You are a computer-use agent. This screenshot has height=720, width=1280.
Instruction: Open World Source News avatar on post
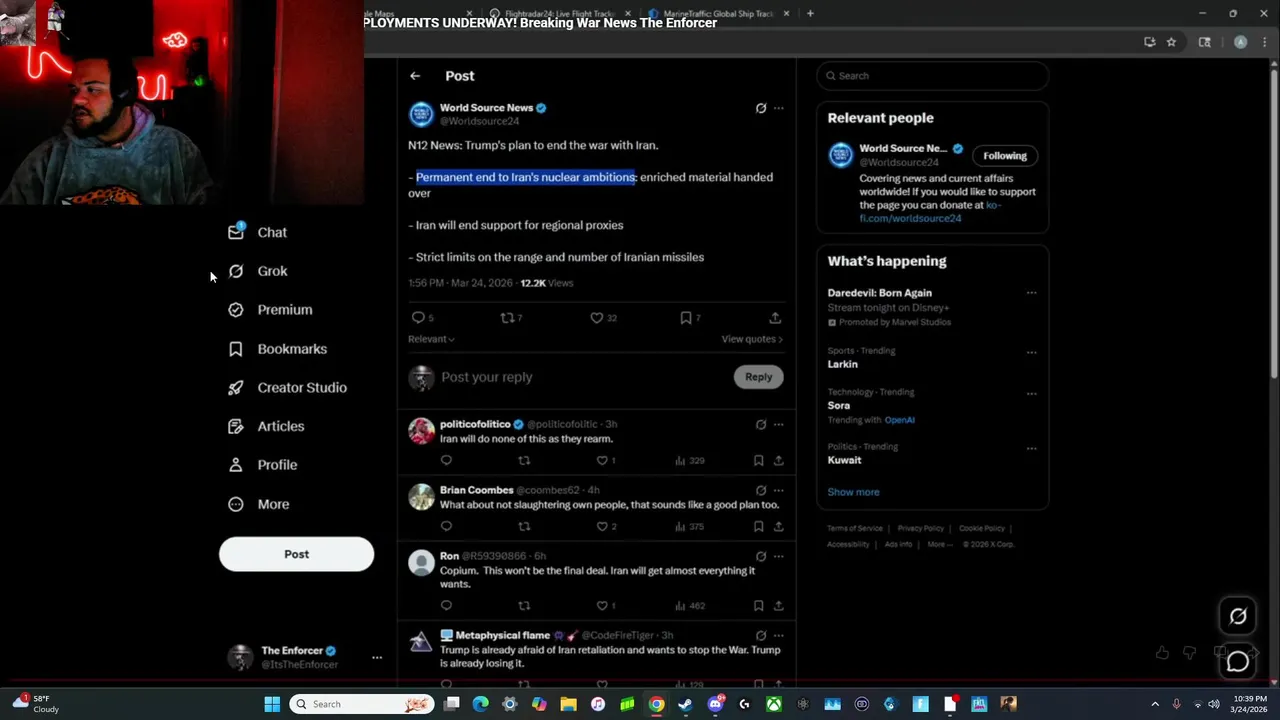click(421, 114)
